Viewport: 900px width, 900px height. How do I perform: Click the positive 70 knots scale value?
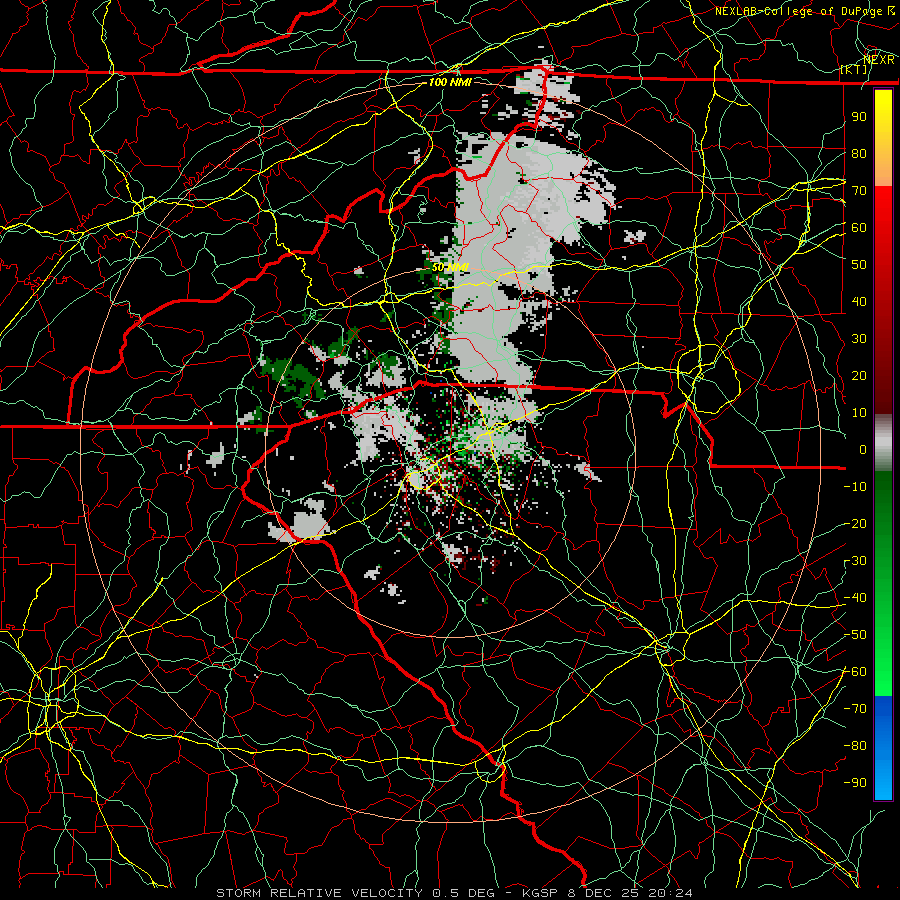tap(859, 191)
